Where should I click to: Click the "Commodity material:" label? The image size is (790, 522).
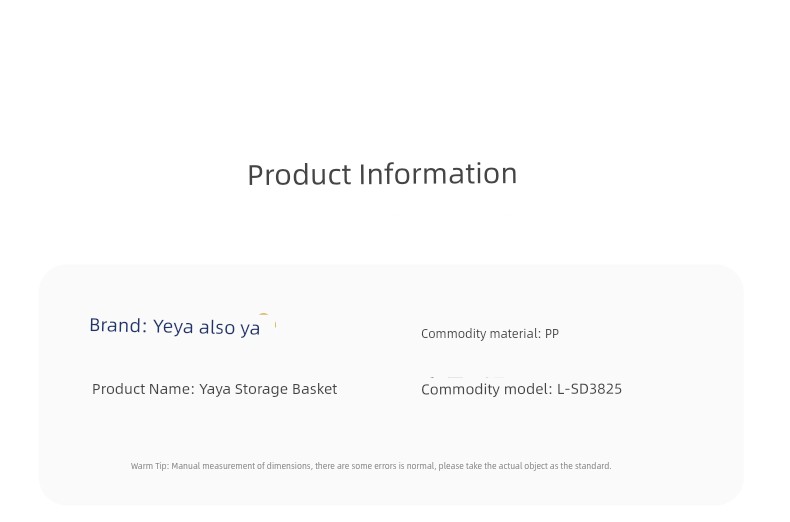tap(481, 334)
